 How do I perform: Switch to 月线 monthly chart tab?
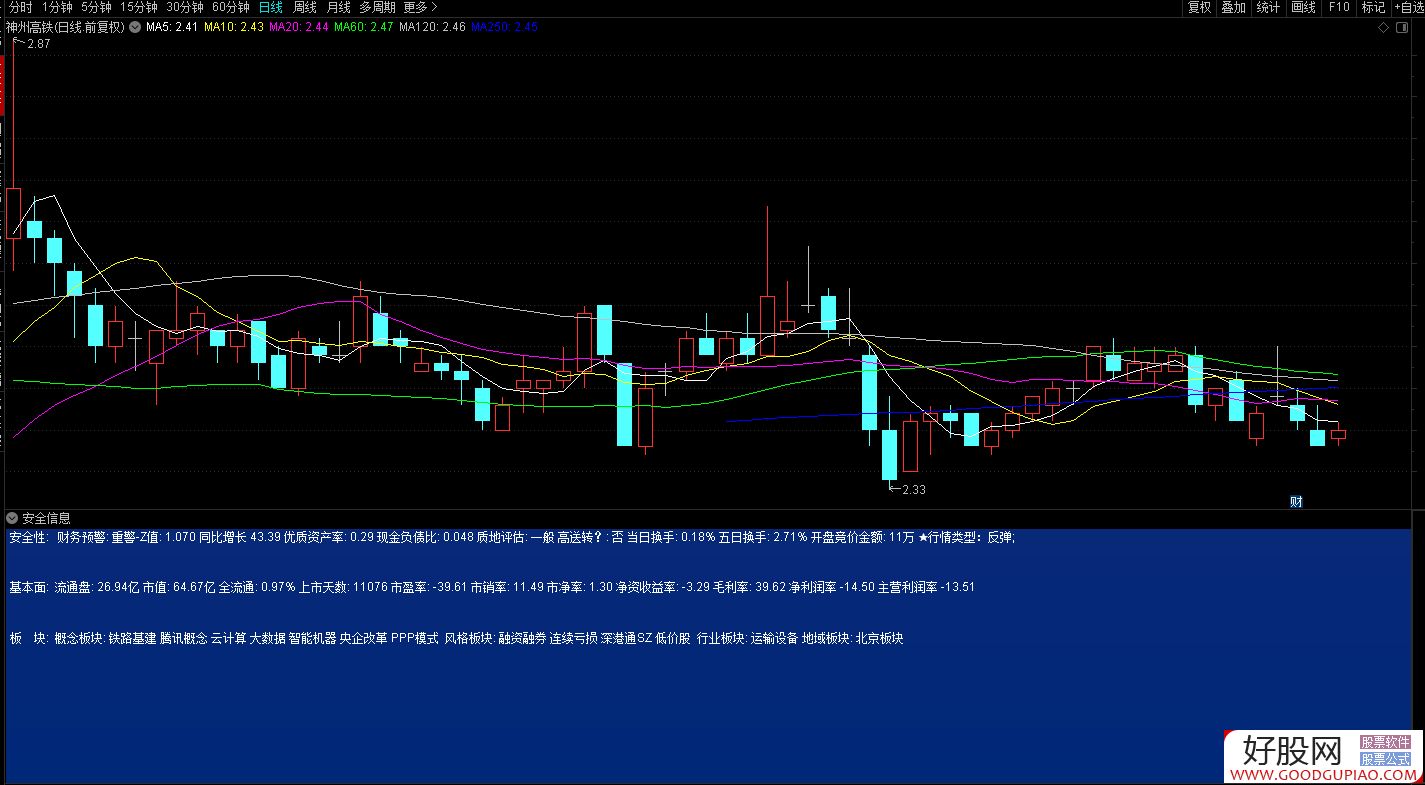(x=339, y=7)
